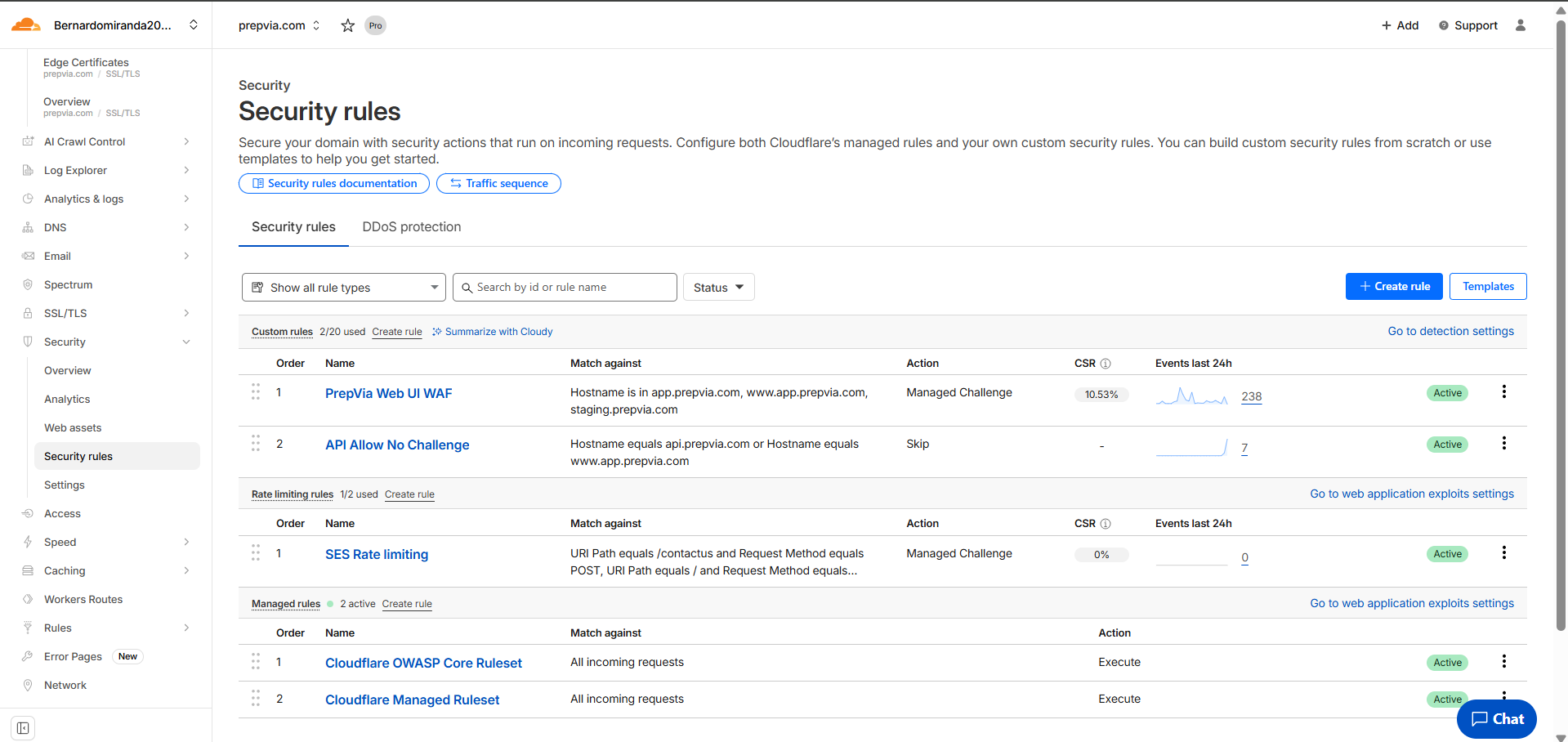Switch to the DDoS protection tab

pyautogui.click(x=412, y=227)
